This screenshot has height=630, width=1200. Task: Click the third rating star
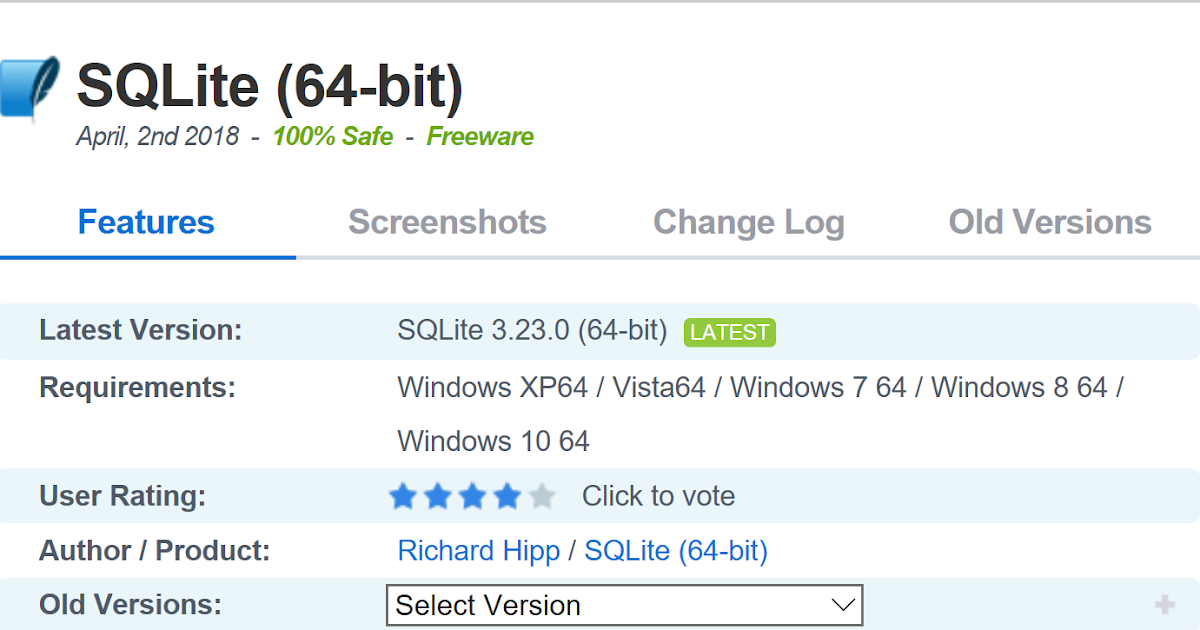(472, 495)
